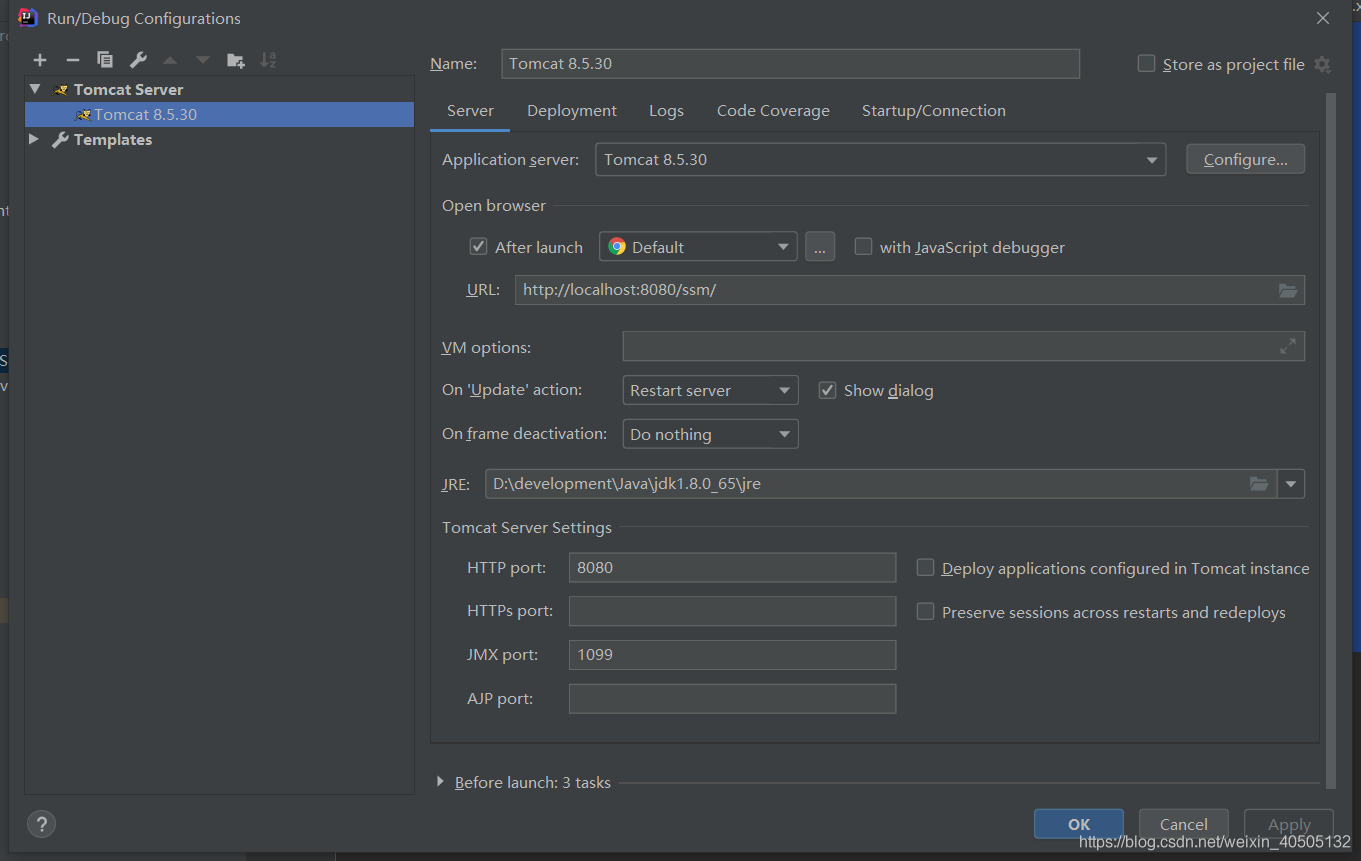
Task: Click the Sort Configurations alphabetically icon
Action: tap(268, 60)
